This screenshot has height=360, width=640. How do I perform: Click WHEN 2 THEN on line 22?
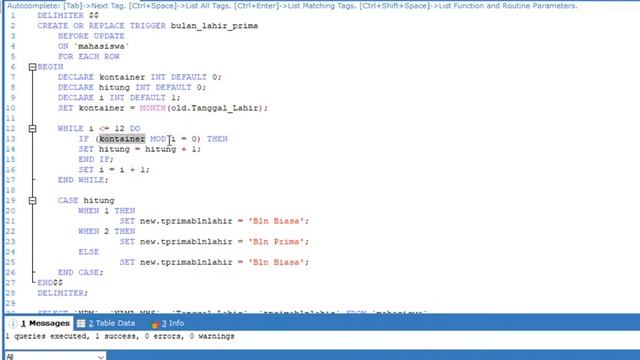click(x=107, y=231)
